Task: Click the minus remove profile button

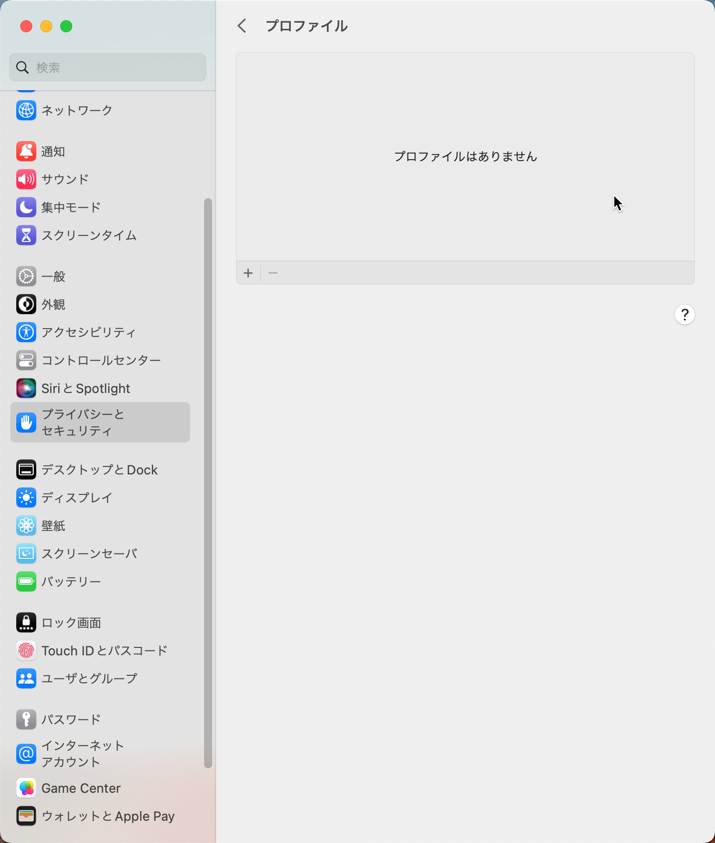Action: tap(273, 273)
